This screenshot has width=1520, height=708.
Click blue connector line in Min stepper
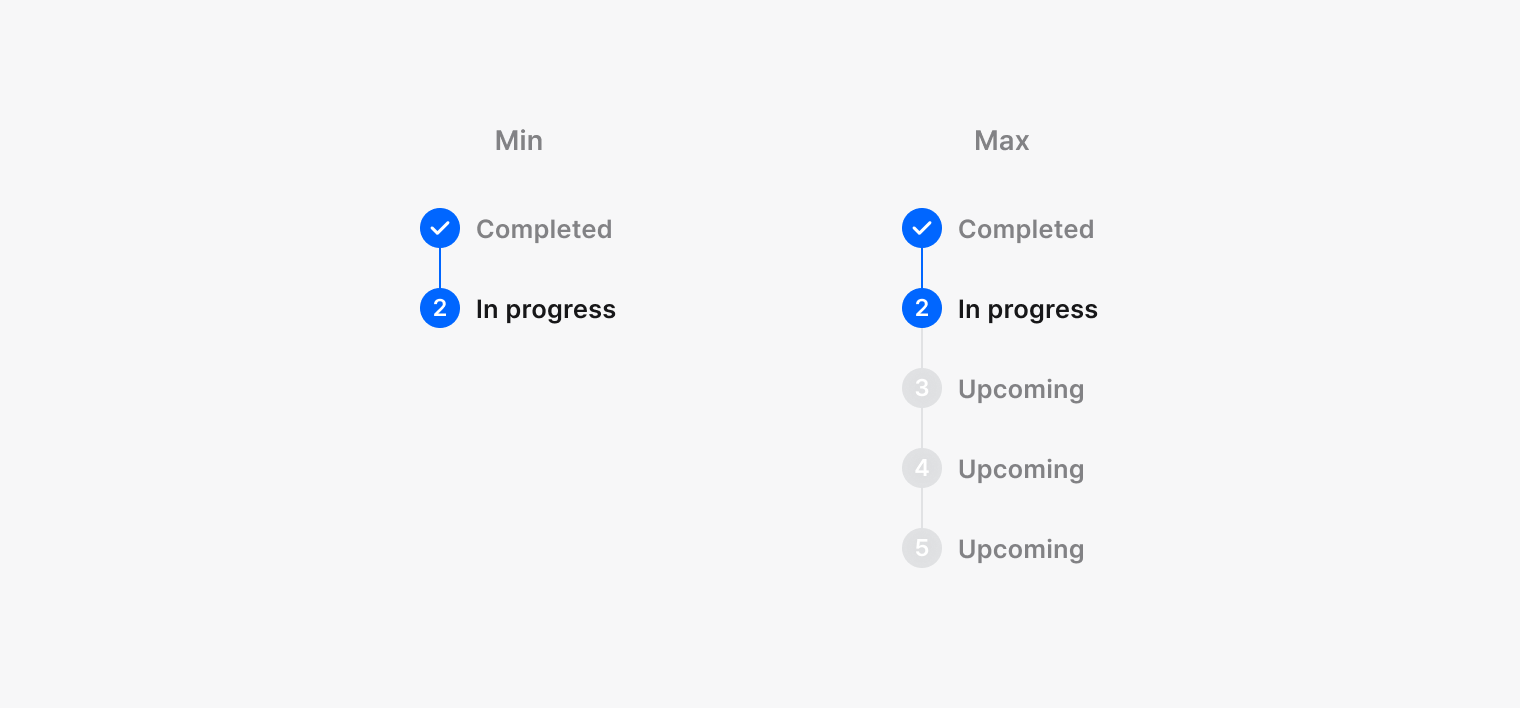(x=440, y=268)
